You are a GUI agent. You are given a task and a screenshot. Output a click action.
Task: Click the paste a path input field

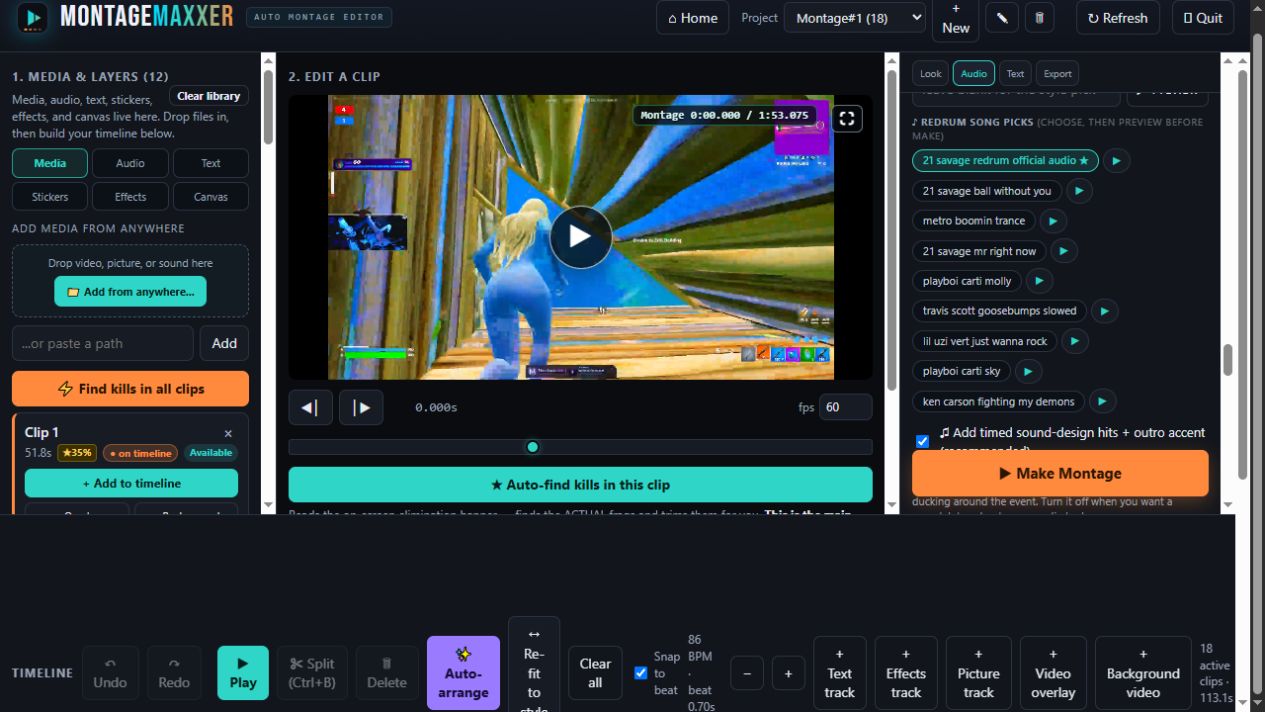coord(103,343)
